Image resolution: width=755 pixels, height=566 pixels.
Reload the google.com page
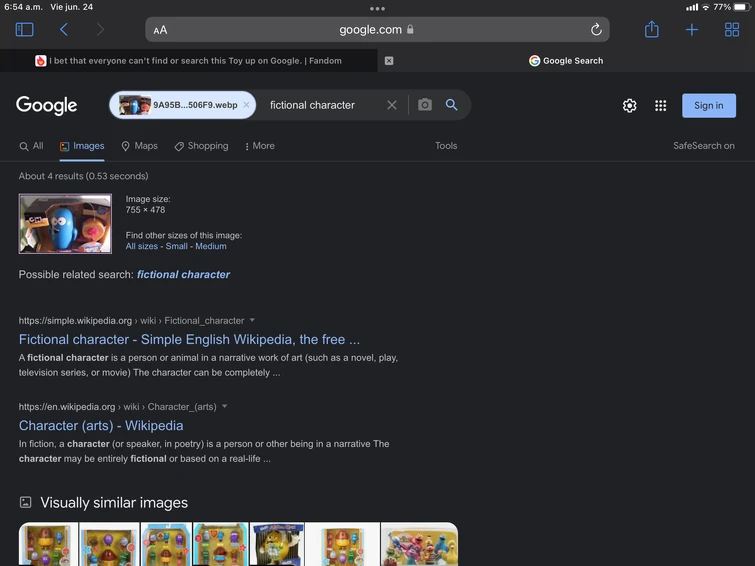click(596, 29)
